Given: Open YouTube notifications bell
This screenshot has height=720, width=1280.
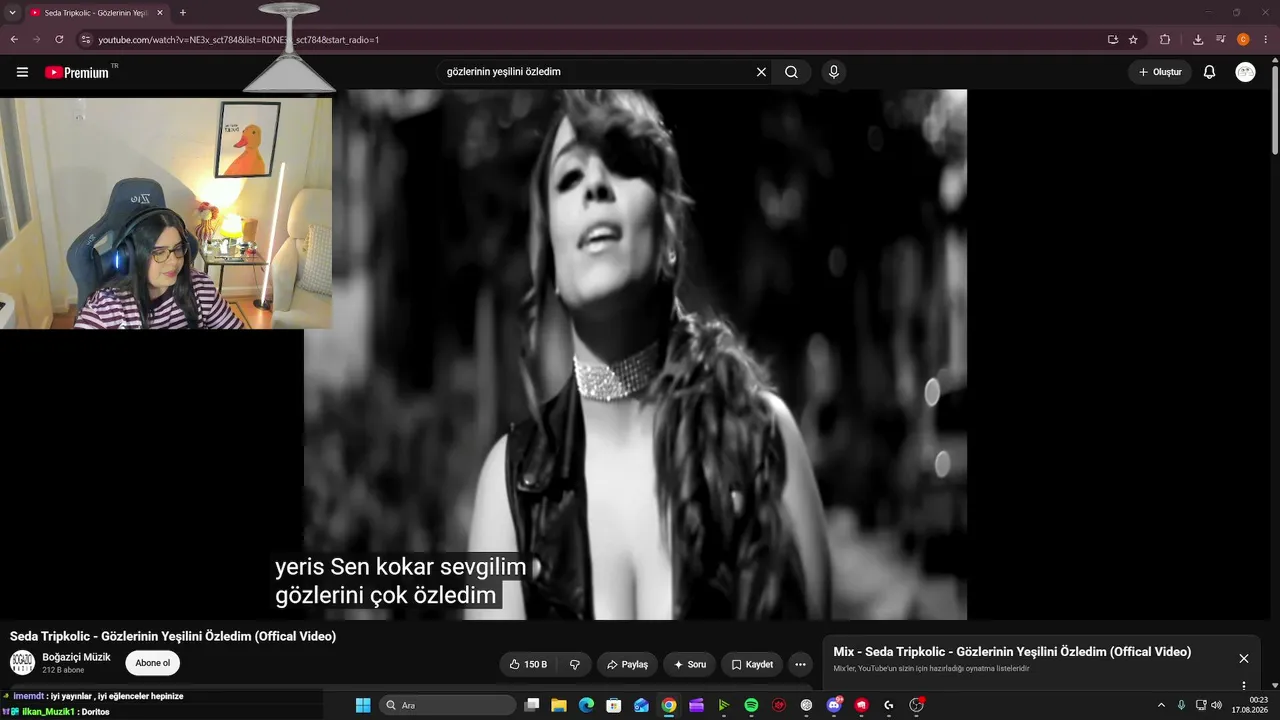Looking at the screenshot, I should (1209, 72).
